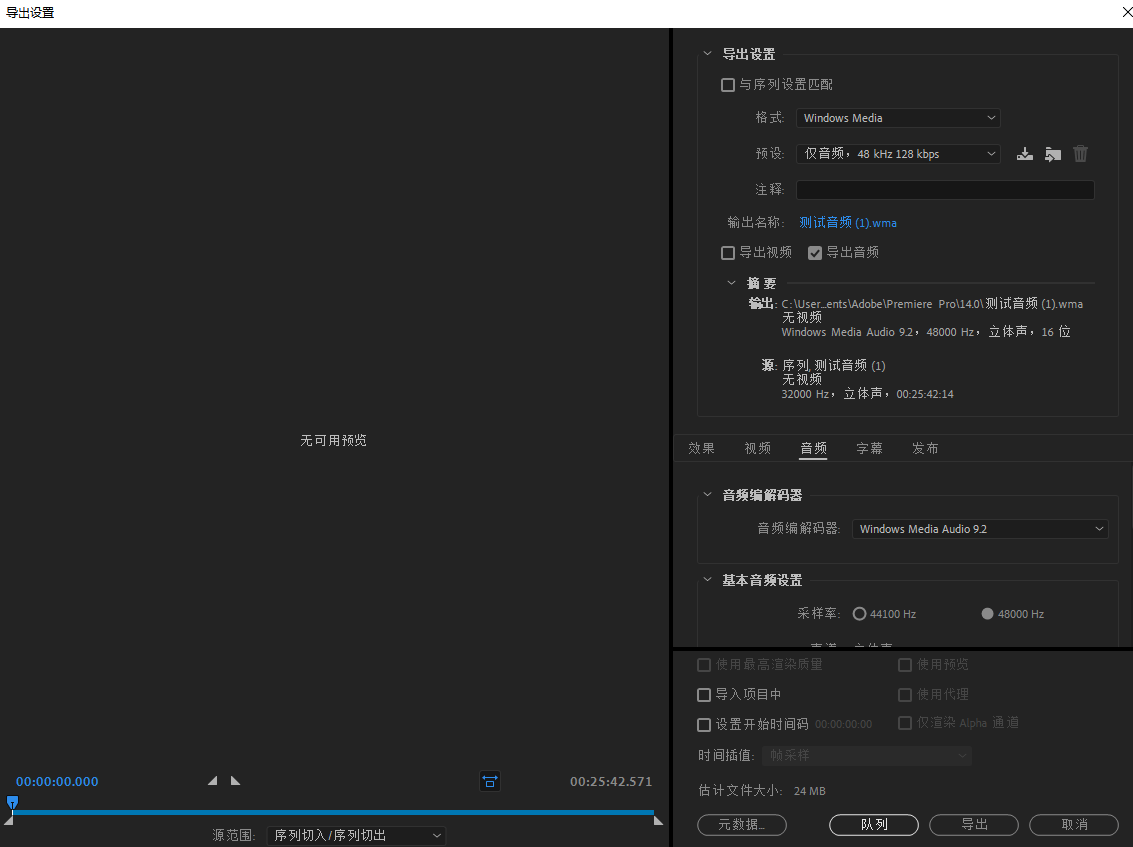Toggle the 使用预览 checkbox
This screenshot has height=847, width=1133.
pyautogui.click(x=905, y=665)
